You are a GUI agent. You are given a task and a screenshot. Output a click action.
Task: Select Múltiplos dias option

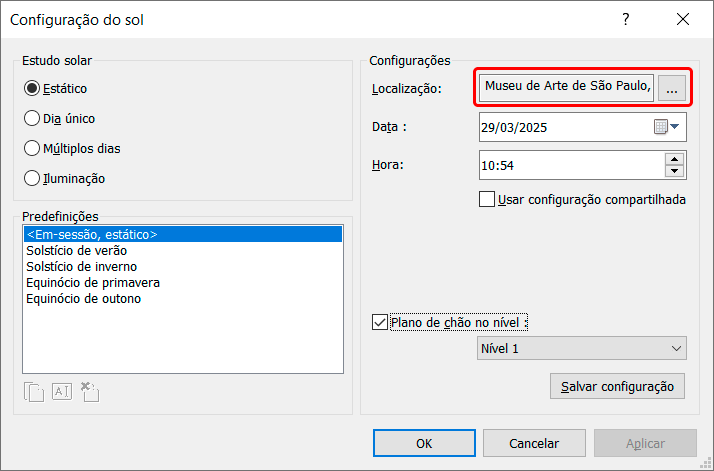[32, 148]
